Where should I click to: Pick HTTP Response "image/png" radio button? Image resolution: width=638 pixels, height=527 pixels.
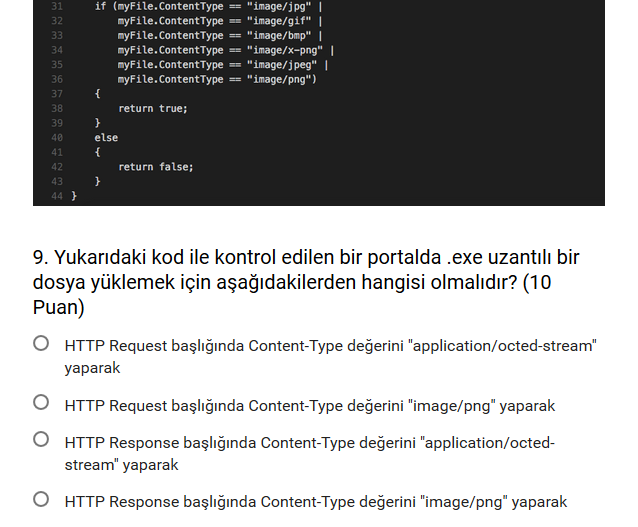[41, 499]
